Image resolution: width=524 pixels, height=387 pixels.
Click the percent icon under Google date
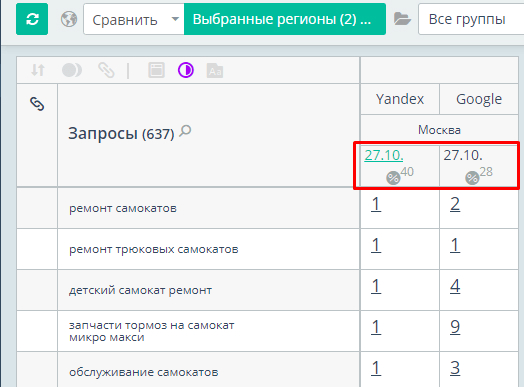pyautogui.click(x=472, y=178)
